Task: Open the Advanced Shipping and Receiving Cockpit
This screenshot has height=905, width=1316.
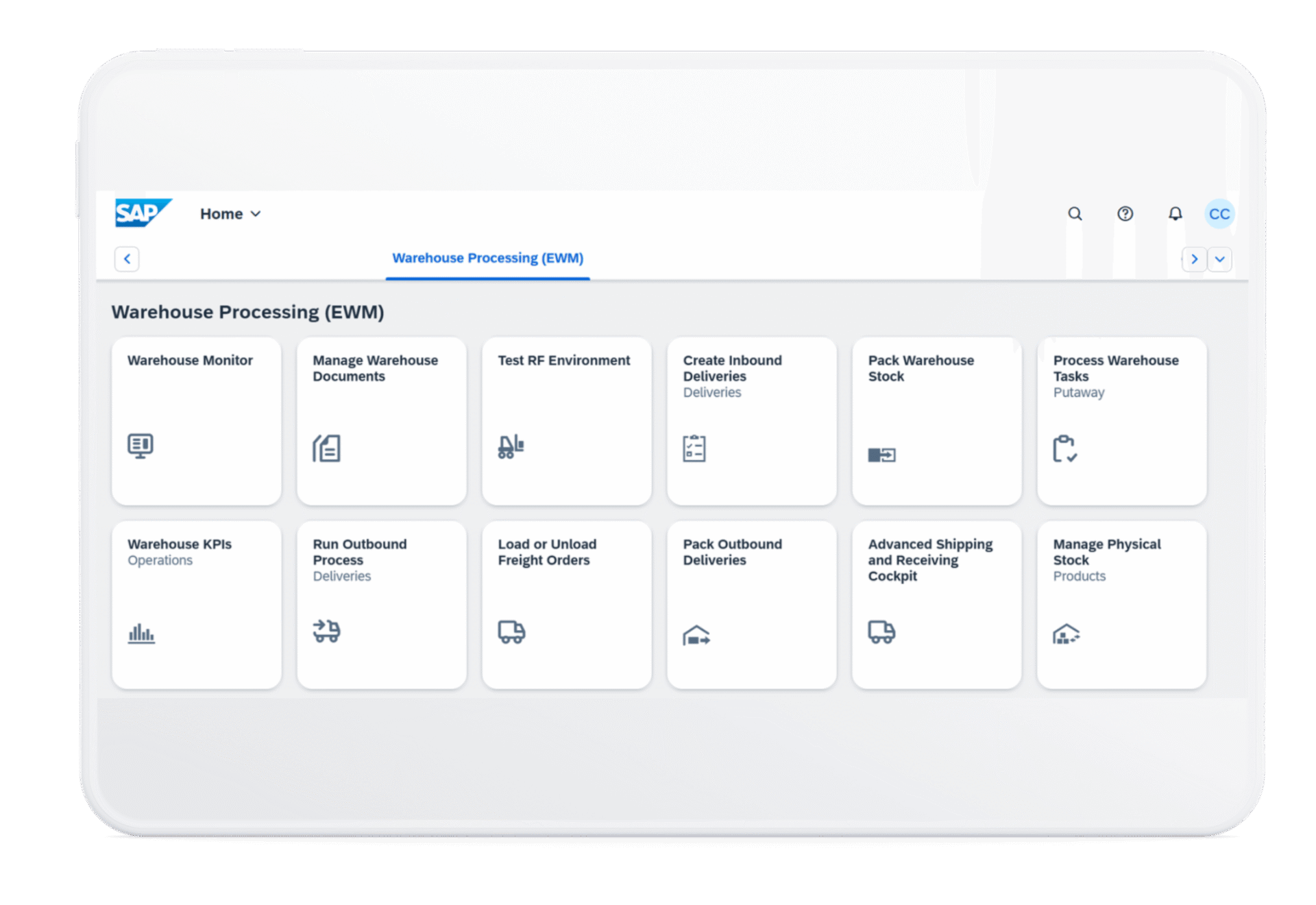Action: (936, 605)
